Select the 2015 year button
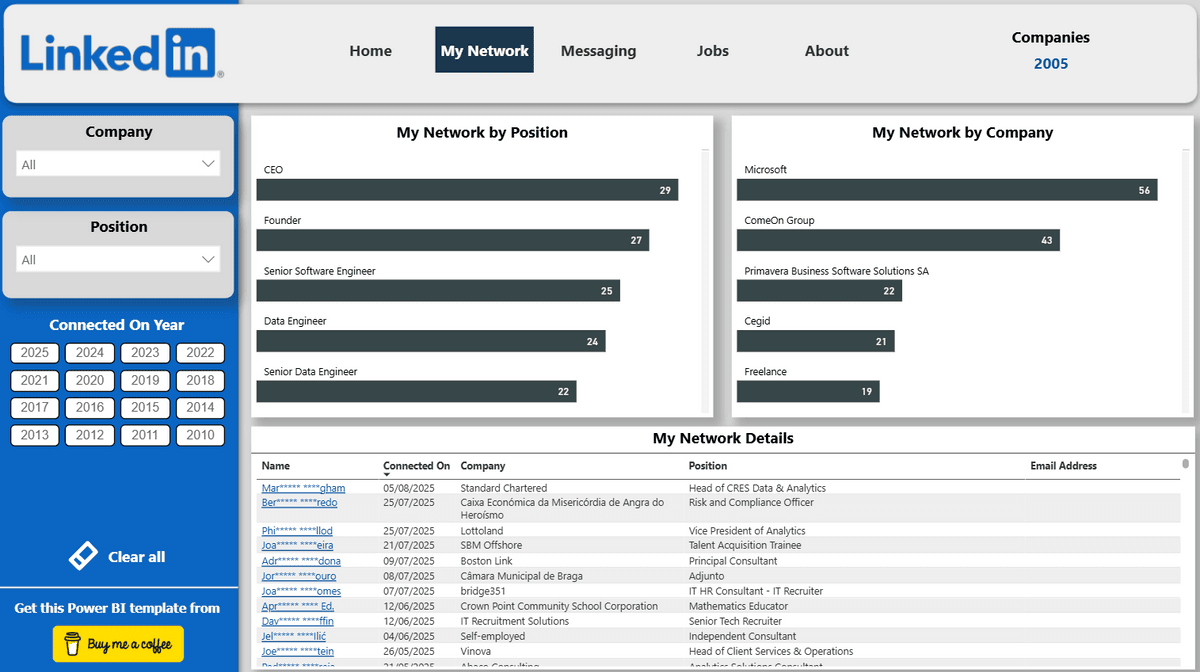Screen dimensions: 1200x672 click(145, 407)
